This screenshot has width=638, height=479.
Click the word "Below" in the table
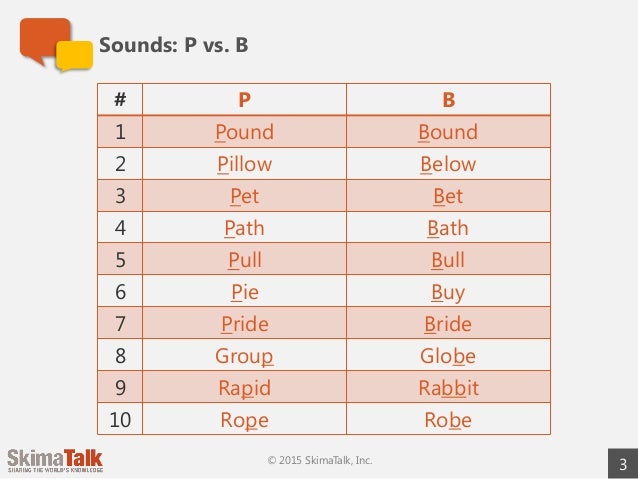pos(448,164)
